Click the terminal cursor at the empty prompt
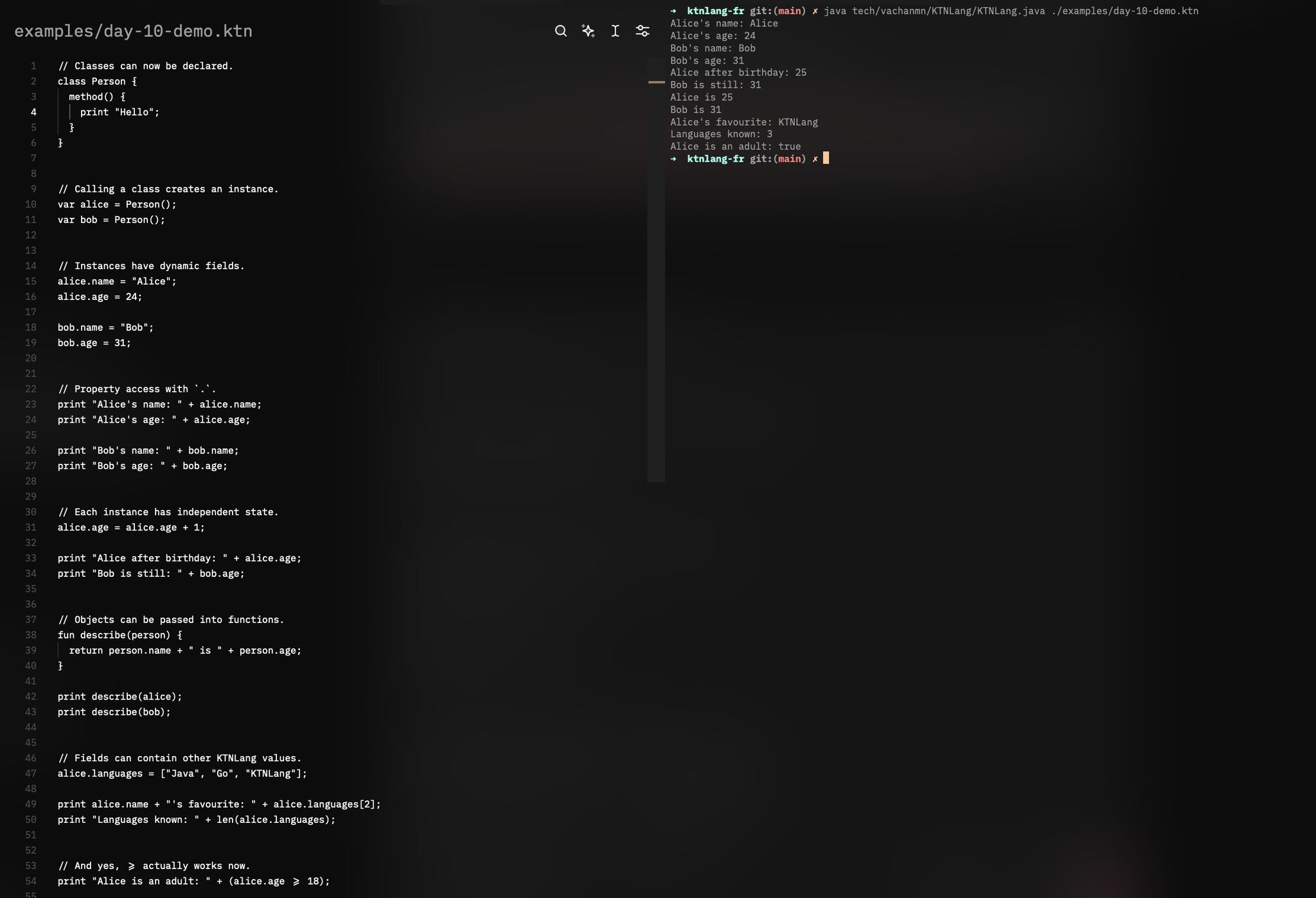The height and width of the screenshot is (898, 1316). [x=826, y=158]
